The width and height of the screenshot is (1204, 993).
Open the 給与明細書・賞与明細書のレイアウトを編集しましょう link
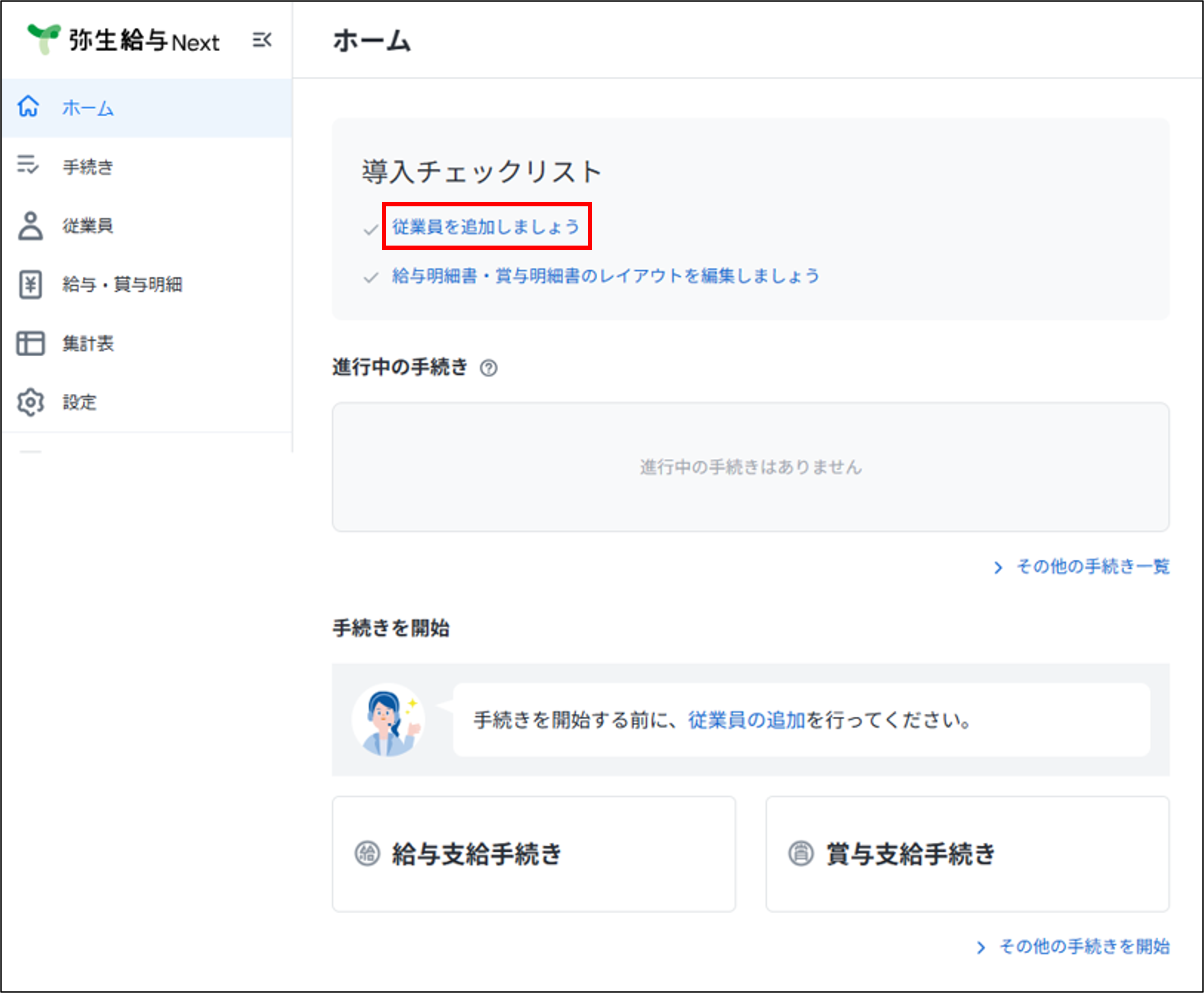pos(605,276)
